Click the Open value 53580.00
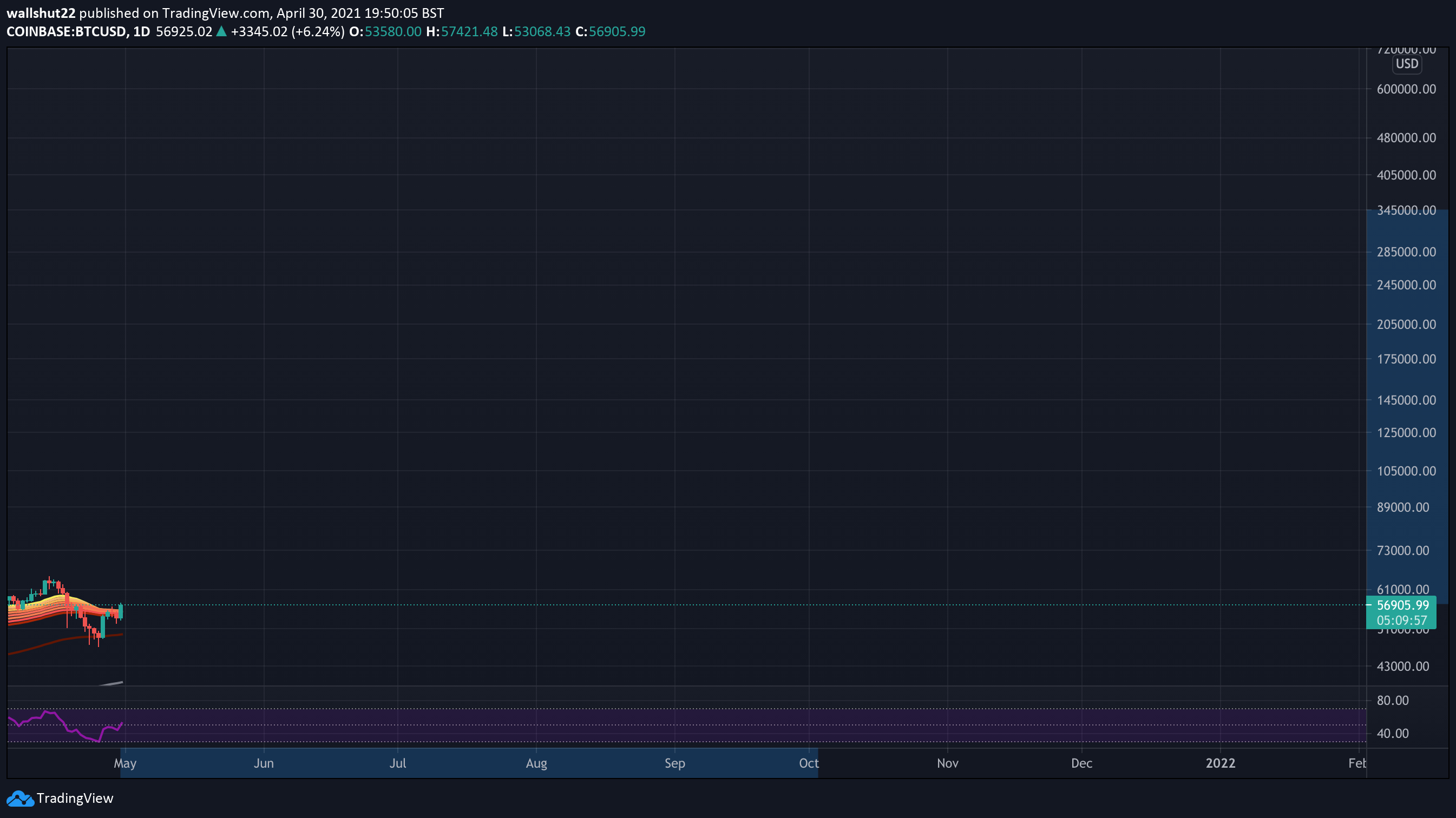 click(x=393, y=31)
